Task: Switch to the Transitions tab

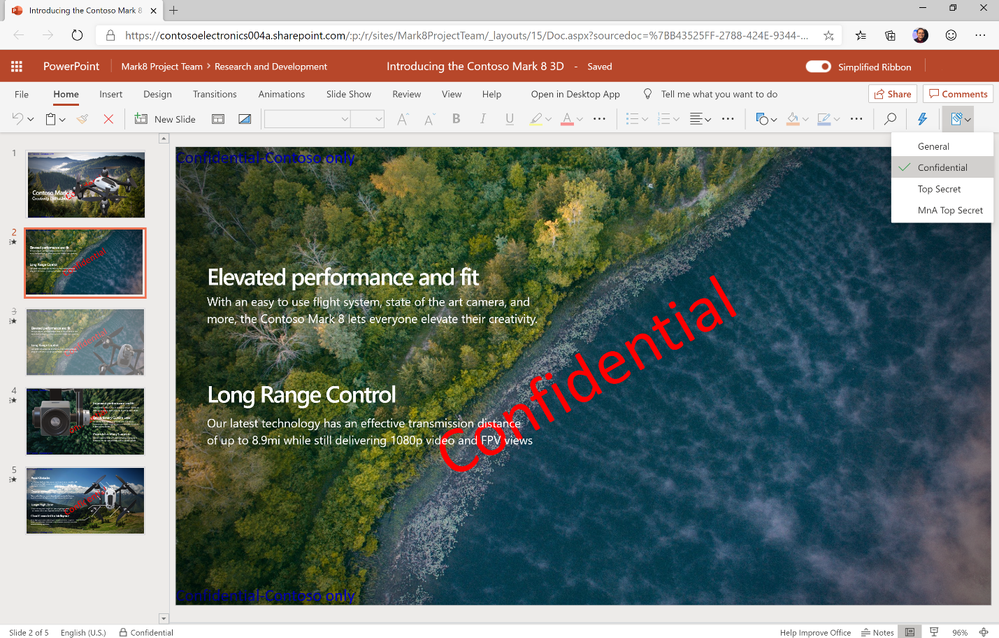Action: (x=215, y=94)
